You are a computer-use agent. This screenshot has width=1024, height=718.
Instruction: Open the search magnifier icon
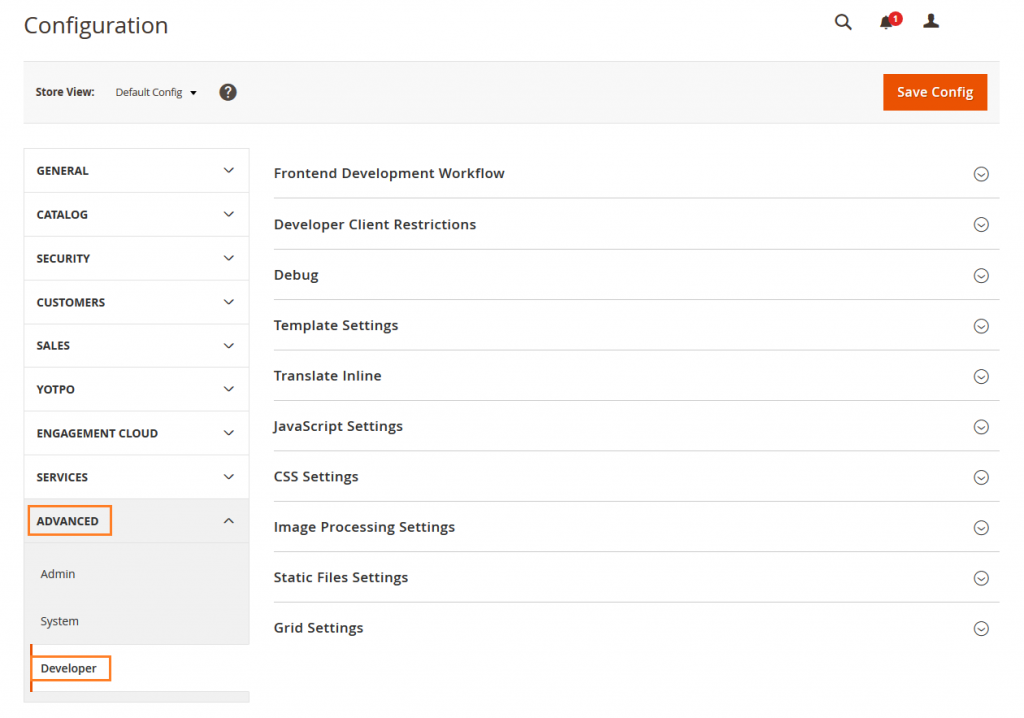click(843, 22)
